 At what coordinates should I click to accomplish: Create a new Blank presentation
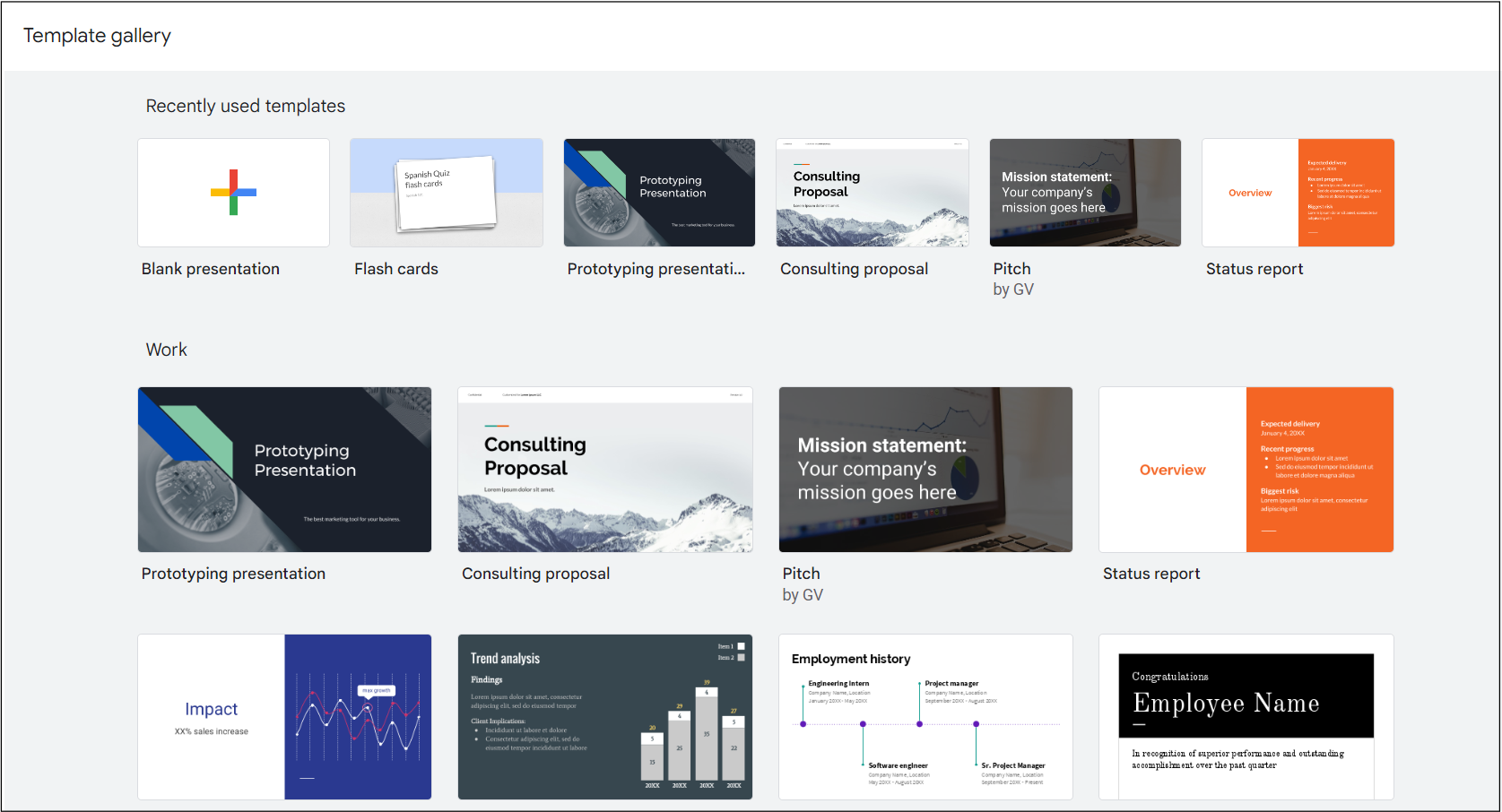233,192
